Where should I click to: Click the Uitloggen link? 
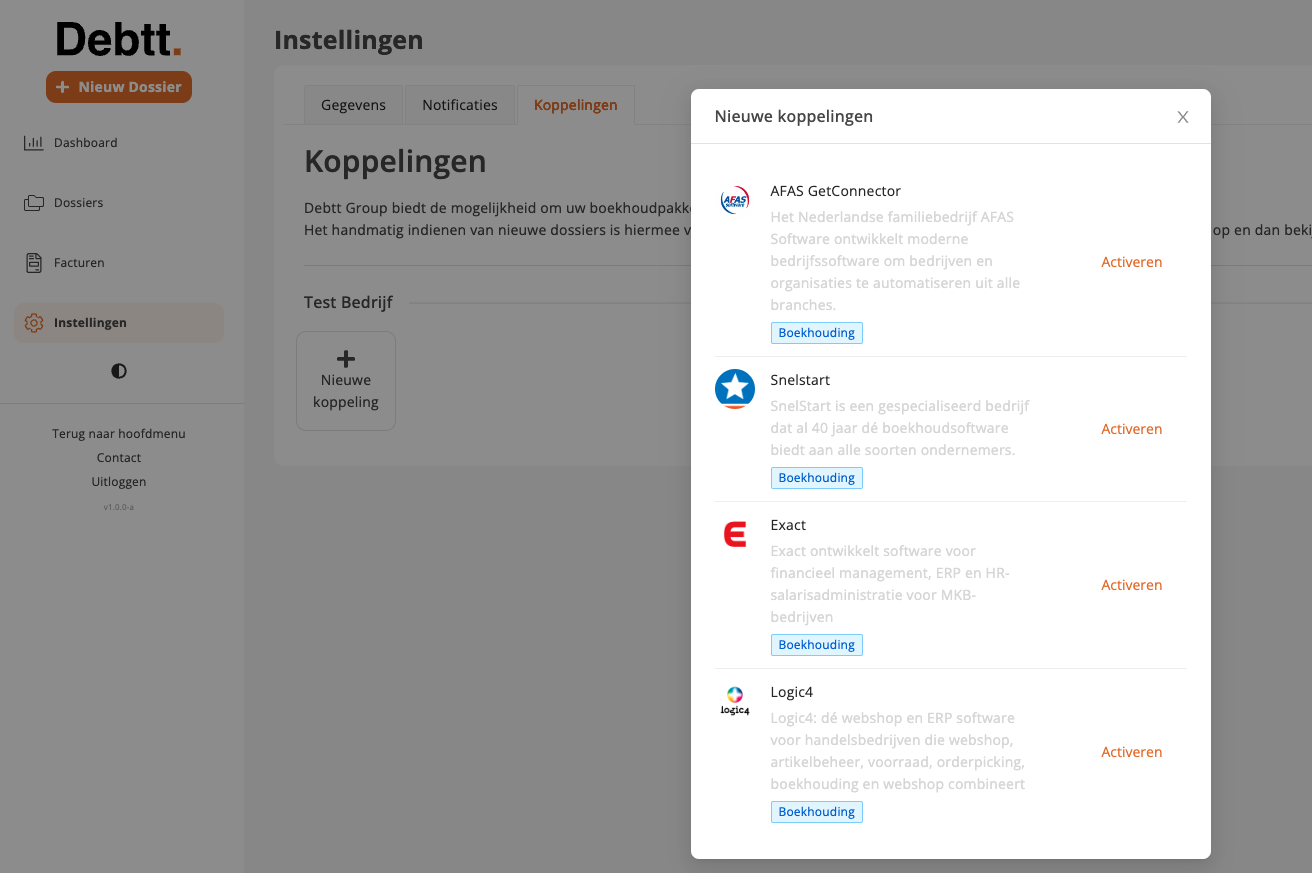pyautogui.click(x=119, y=482)
